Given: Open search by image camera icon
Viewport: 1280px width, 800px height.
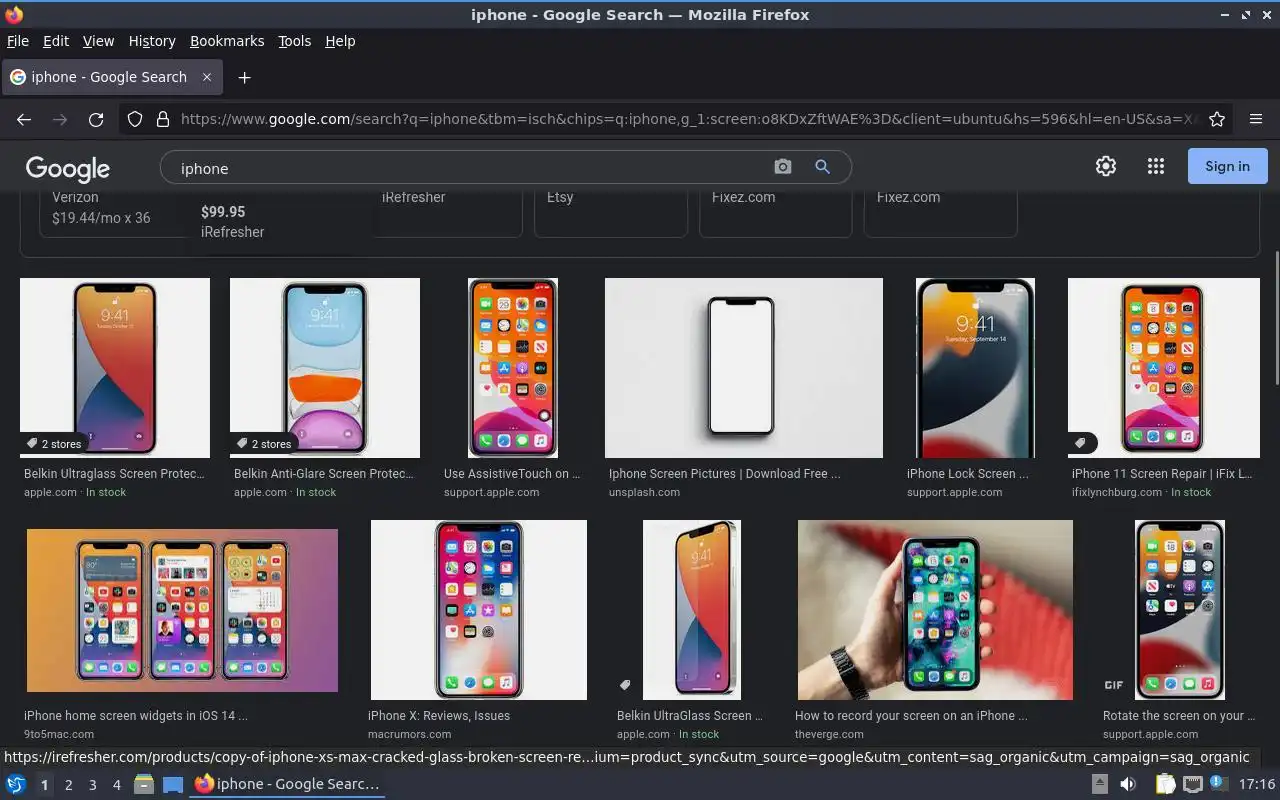Looking at the screenshot, I should point(783,167).
